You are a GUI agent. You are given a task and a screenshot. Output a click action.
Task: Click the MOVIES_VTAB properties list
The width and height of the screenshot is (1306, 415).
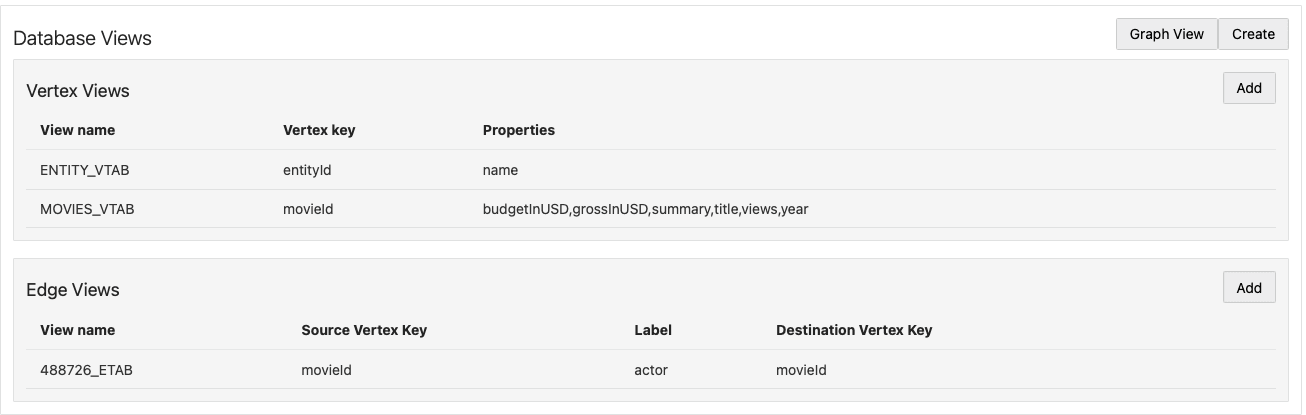(x=645, y=209)
